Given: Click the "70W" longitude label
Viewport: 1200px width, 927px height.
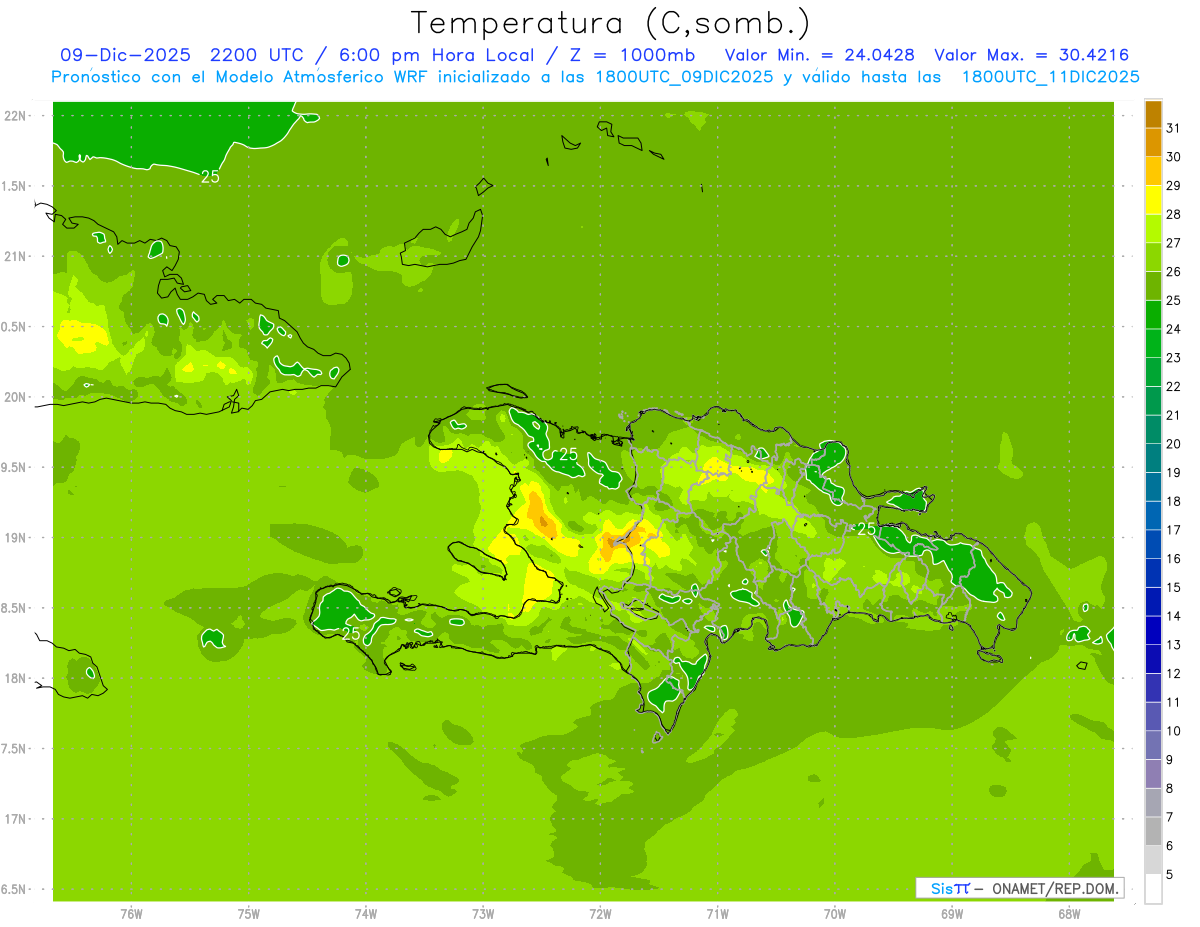Looking at the screenshot, I should pyautogui.click(x=835, y=914).
